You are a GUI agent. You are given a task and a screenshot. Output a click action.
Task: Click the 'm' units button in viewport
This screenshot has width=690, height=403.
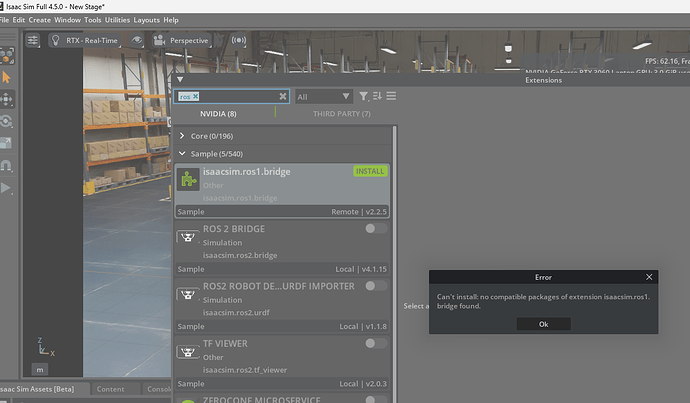tap(40, 370)
